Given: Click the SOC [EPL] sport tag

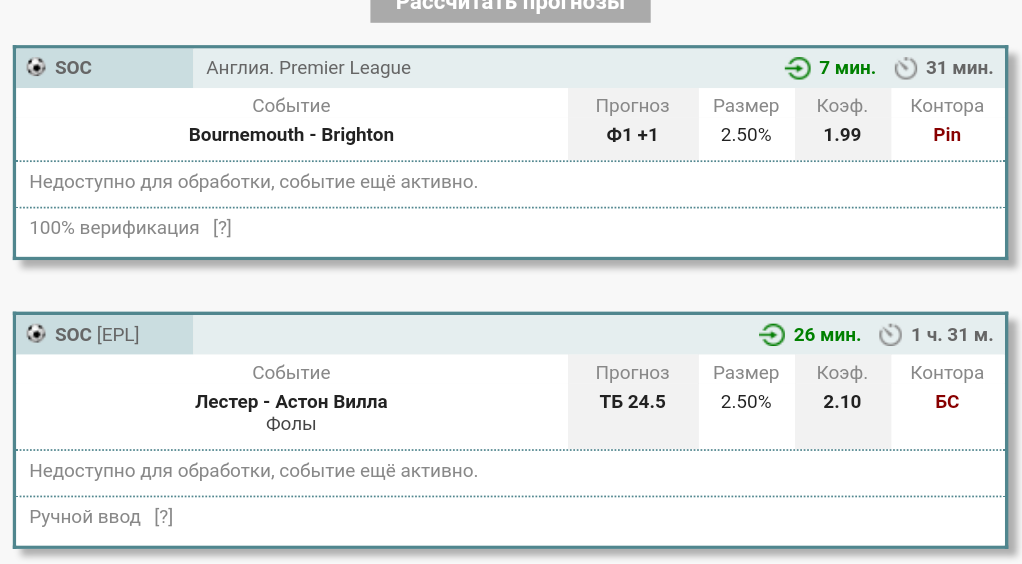Looking at the screenshot, I should coord(97,335).
